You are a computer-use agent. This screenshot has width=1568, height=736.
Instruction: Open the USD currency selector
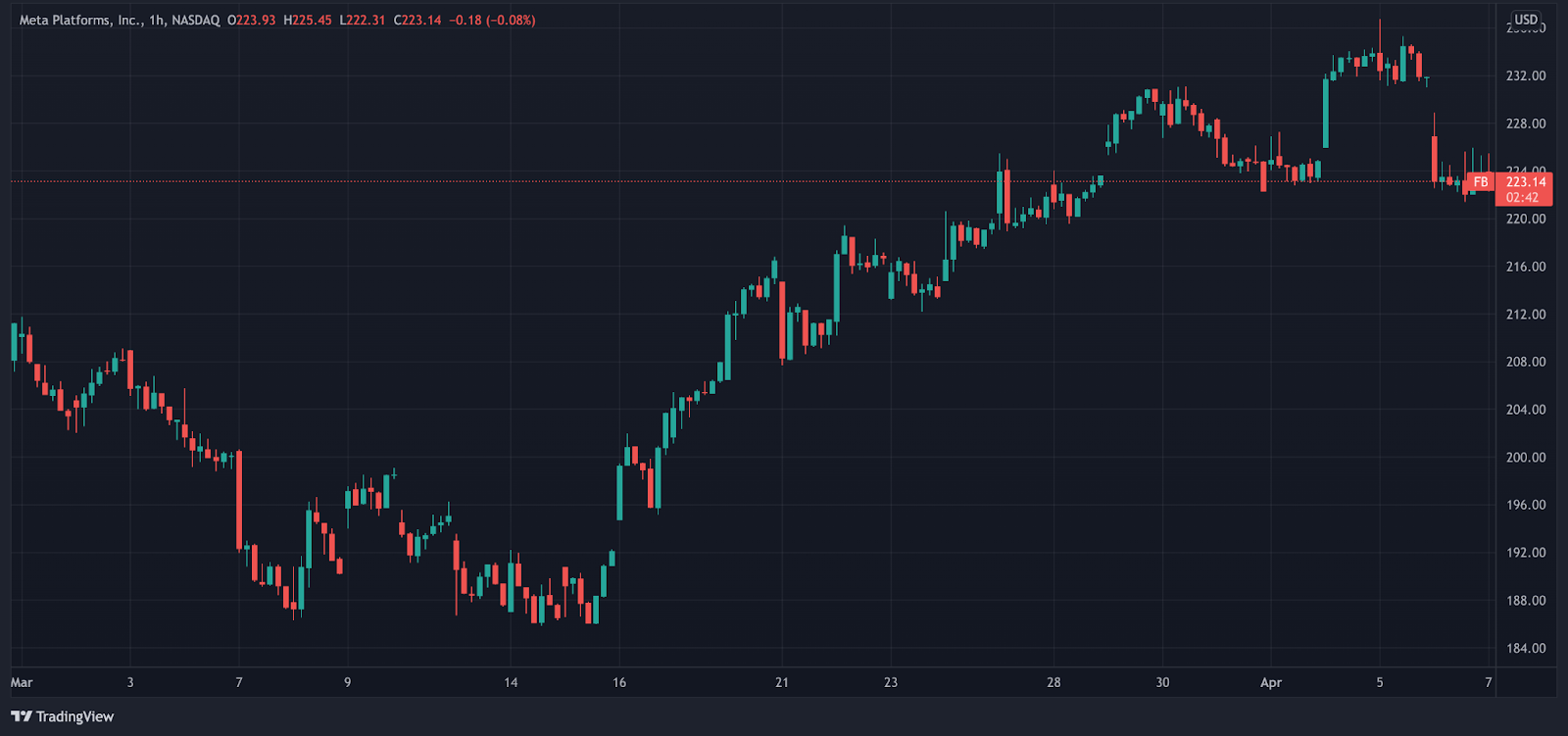[1526, 20]
